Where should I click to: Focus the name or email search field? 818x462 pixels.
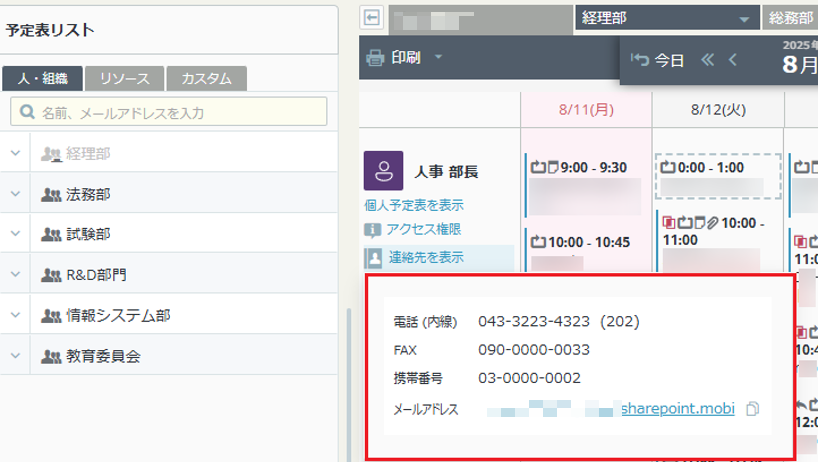[x=169, y=112]
